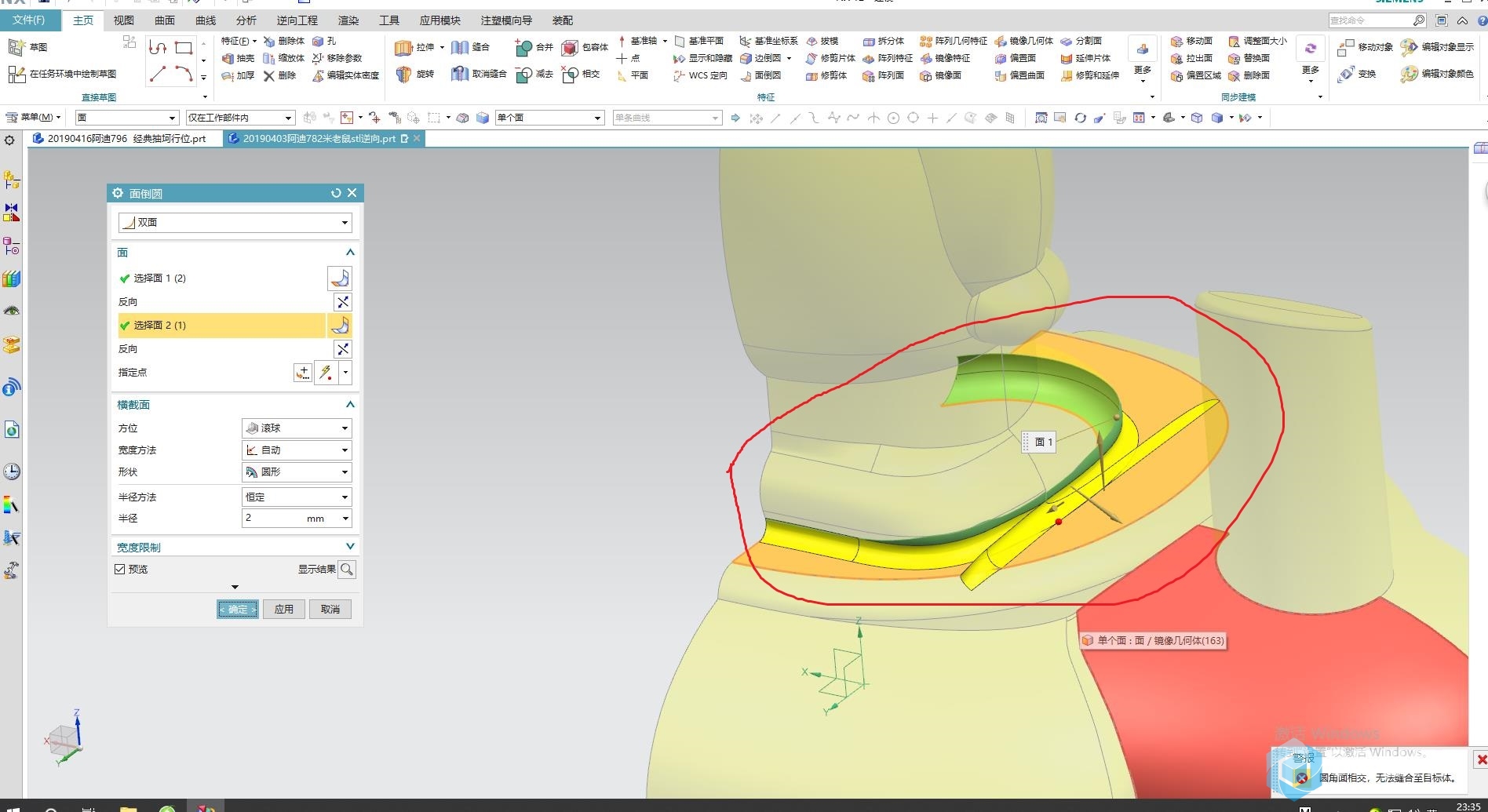
Task: Expand the dialog's more-options arrow below 预览
Action: coord(235,587)
